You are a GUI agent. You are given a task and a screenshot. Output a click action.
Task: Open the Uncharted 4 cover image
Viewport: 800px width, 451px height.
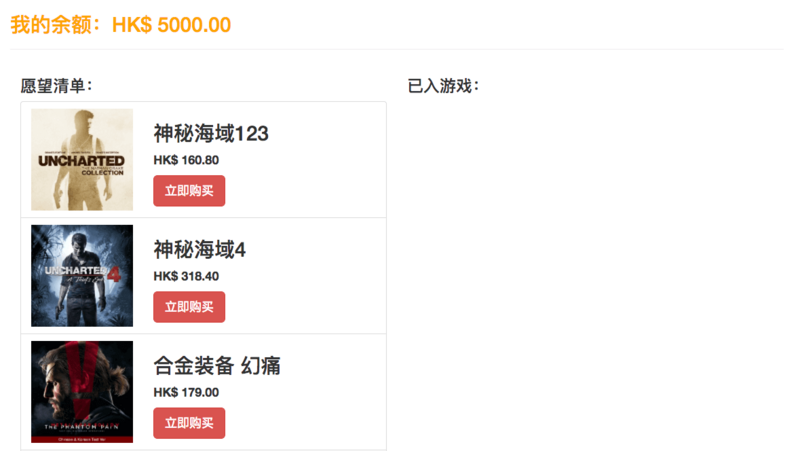point(82,275)
